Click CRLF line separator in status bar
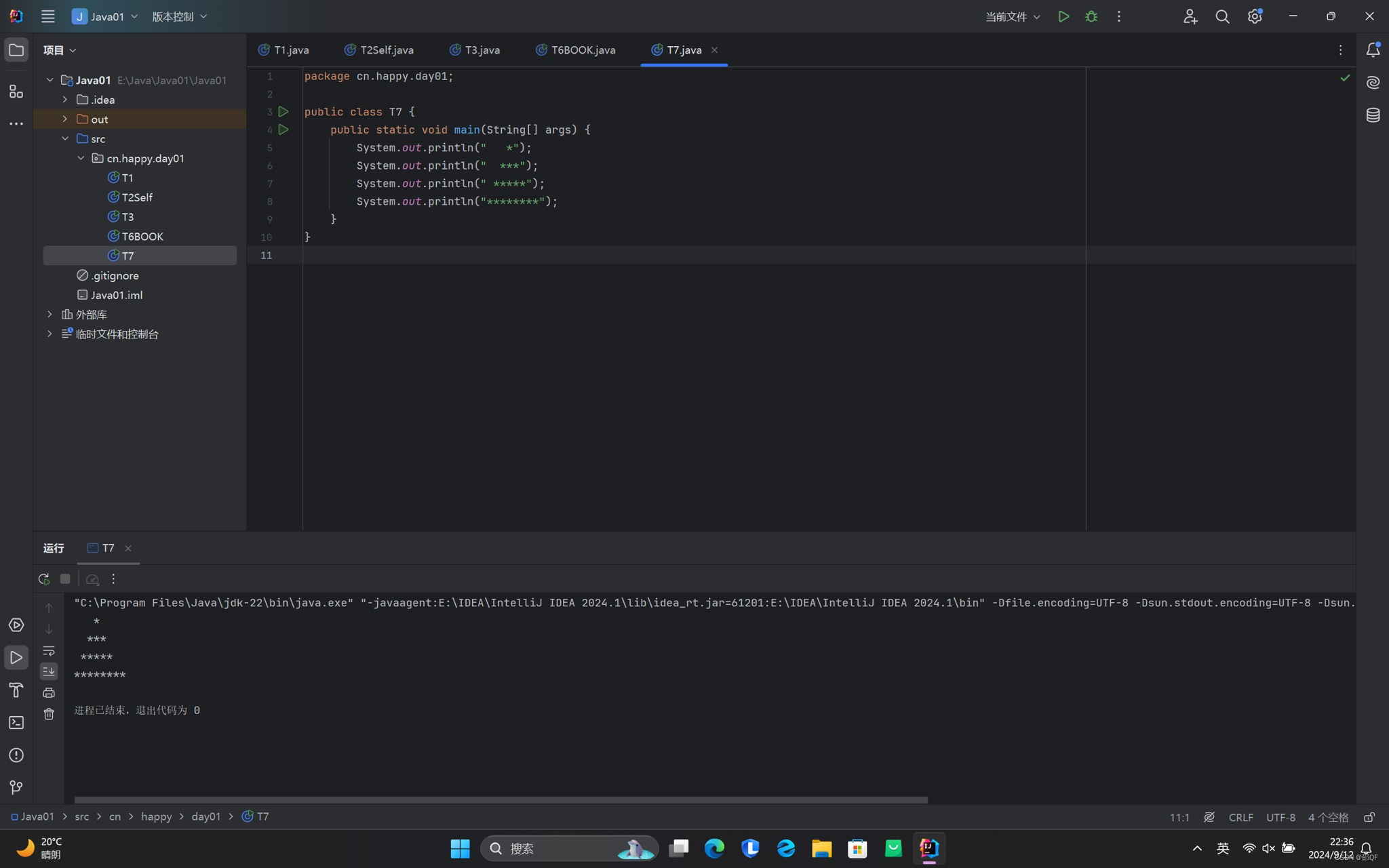Image resolution: width=1389 pixels, height=868 pixels. pyautogui.click(x=1240, y=817)
